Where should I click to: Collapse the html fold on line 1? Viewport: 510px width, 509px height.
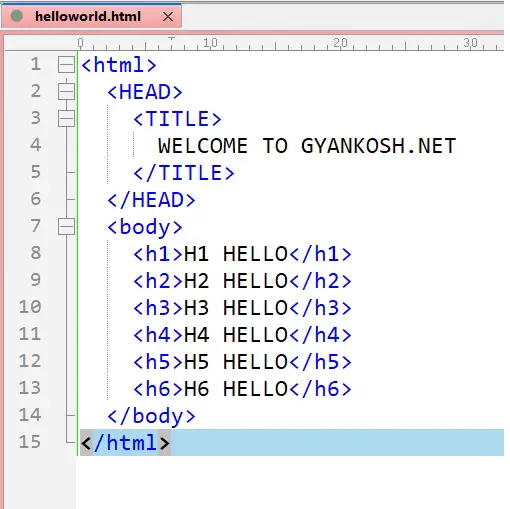click(66, 64)
